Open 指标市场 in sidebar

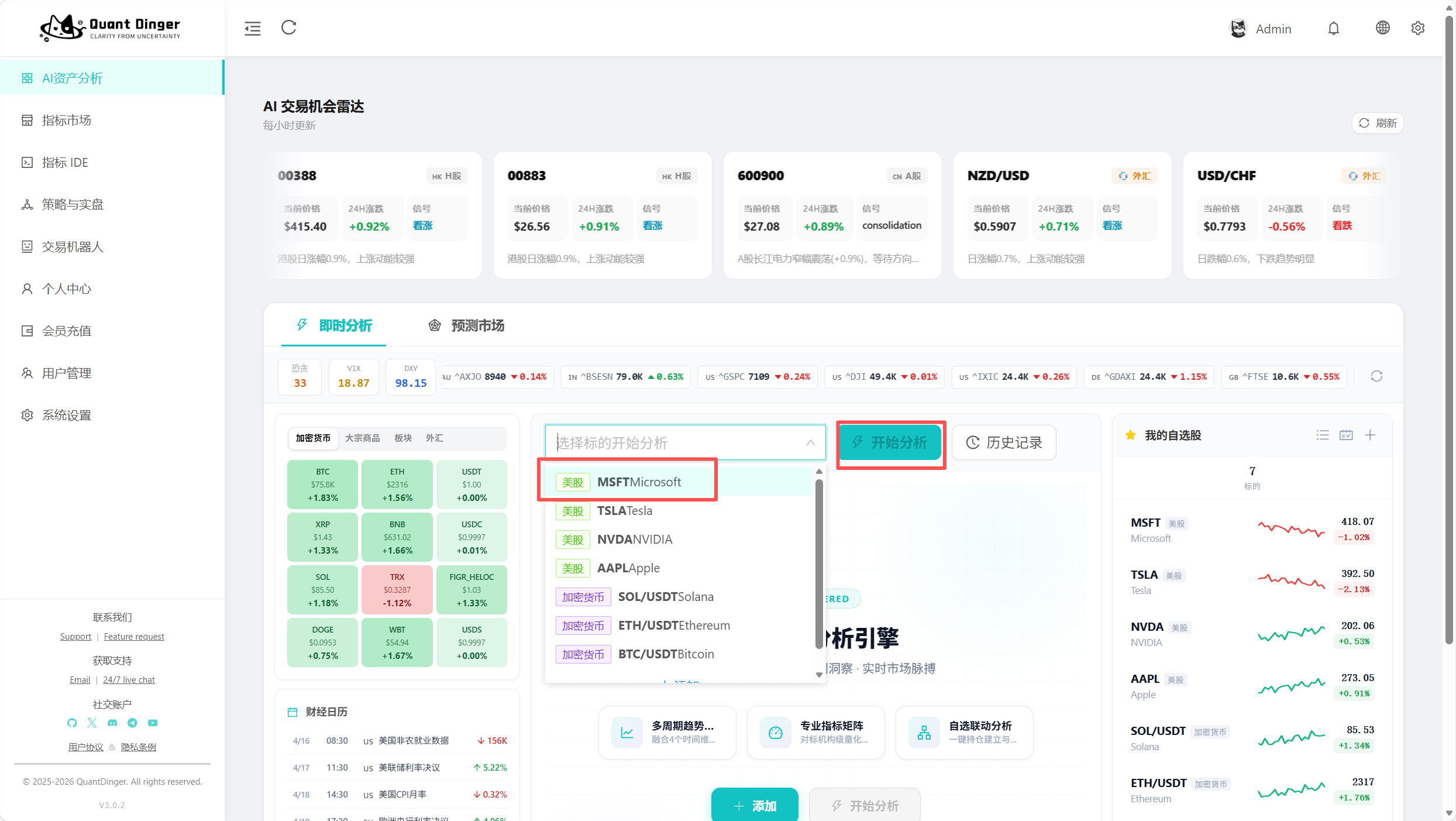112,120
